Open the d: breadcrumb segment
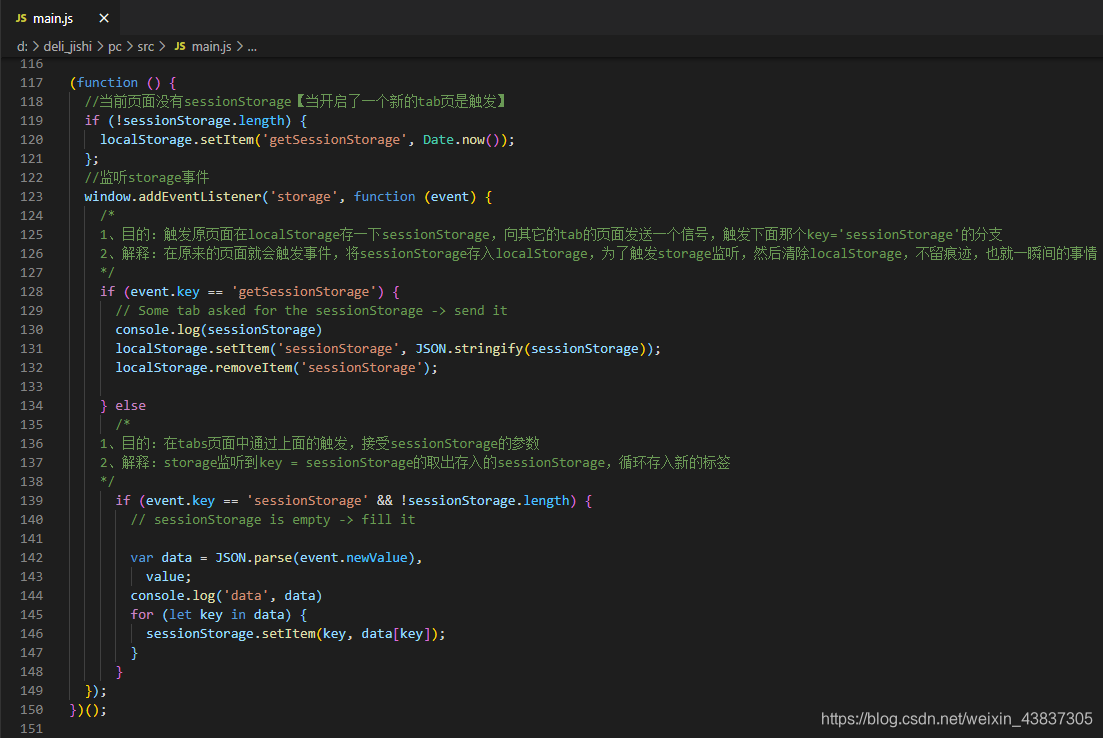The width and height of the screenshot is (1103, 738). [x=23, y=46]
